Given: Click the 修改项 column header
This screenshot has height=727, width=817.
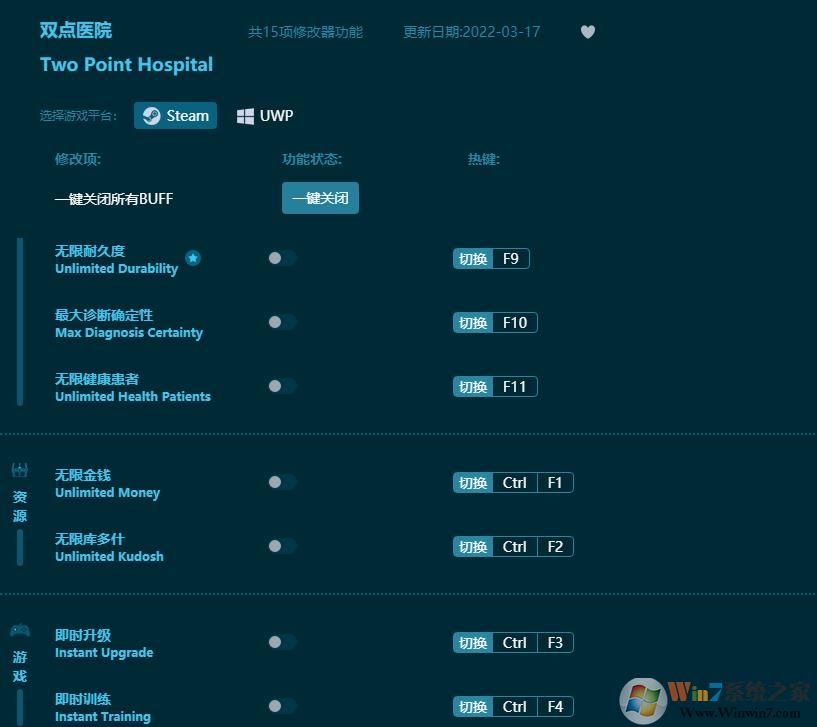Looking at the screenshot, I should click(x=78, y=159).
